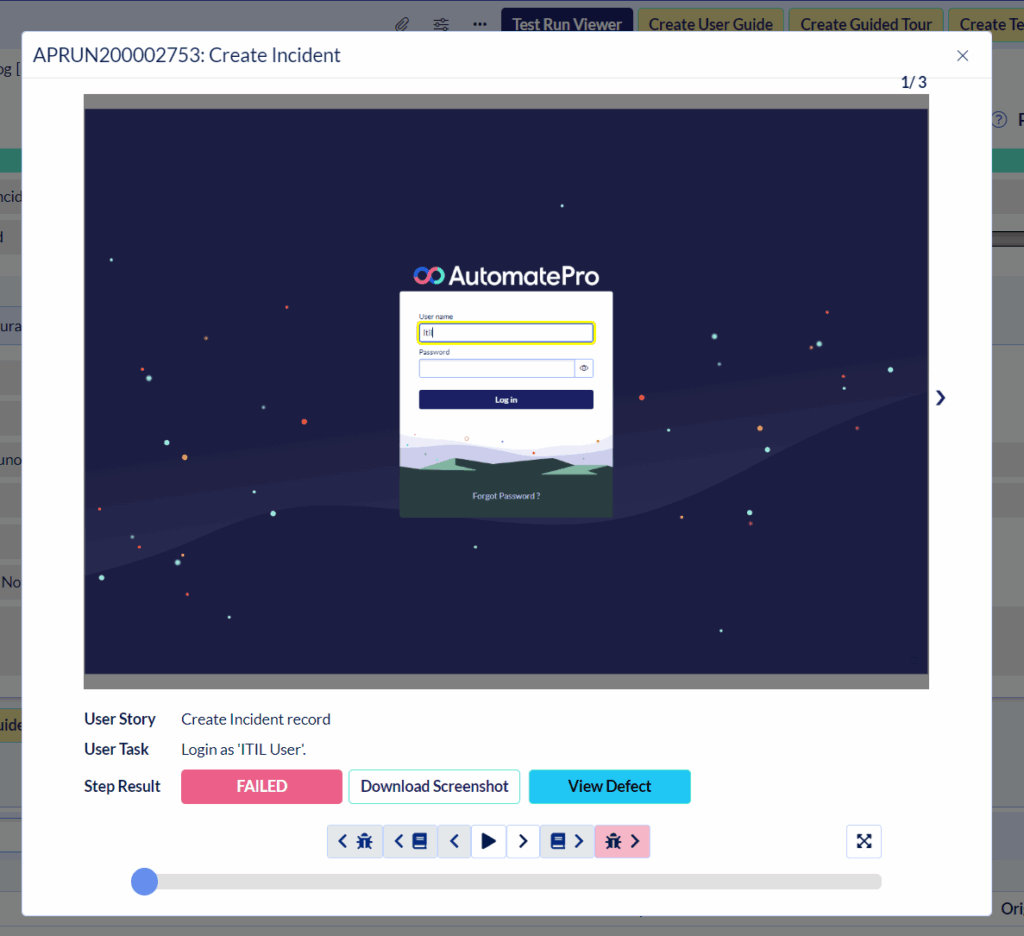
Task: Toggle password visibility eye icon
Action: click(x=584, y=368)
